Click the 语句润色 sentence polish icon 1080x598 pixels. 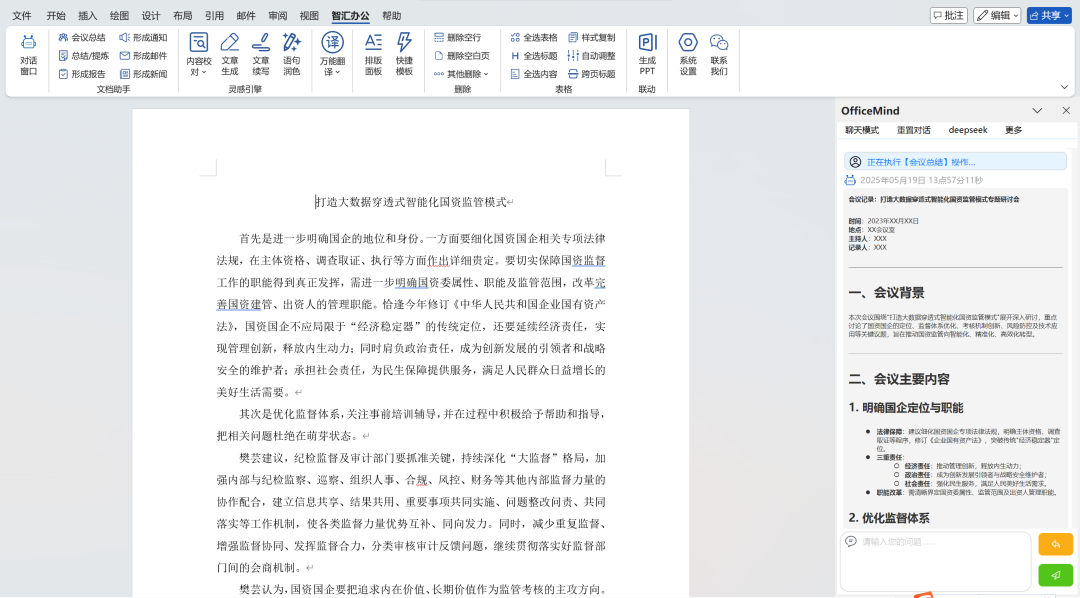tap(292, 53)
